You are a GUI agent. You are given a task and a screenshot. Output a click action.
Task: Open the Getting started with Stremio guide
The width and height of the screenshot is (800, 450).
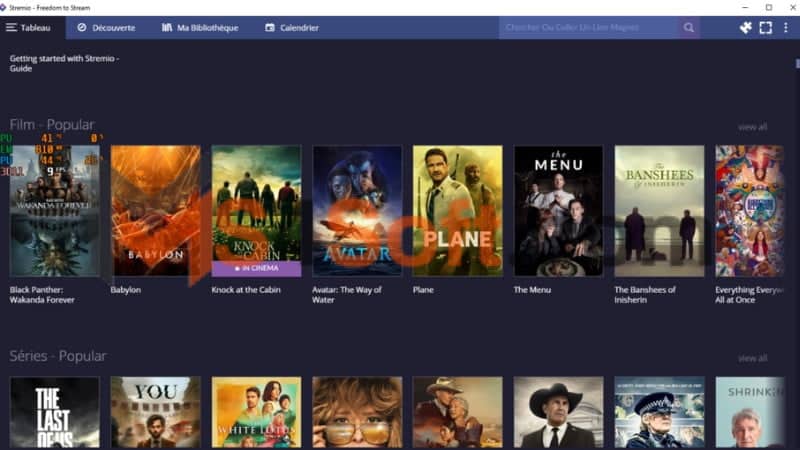64,63
